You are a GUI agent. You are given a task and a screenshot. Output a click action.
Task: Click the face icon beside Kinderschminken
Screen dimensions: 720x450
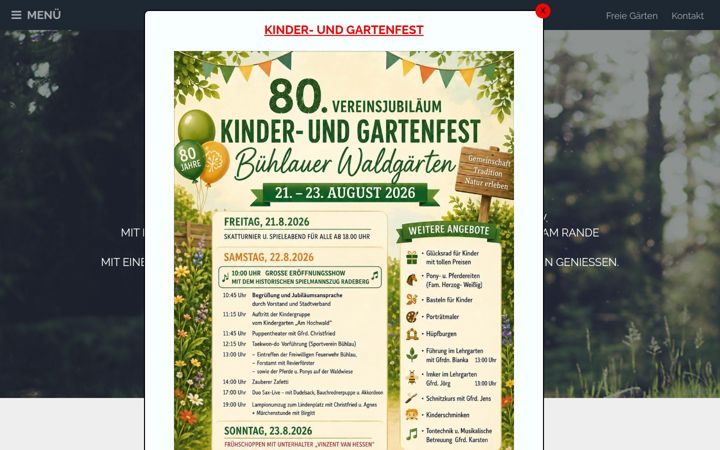(411, 415)
